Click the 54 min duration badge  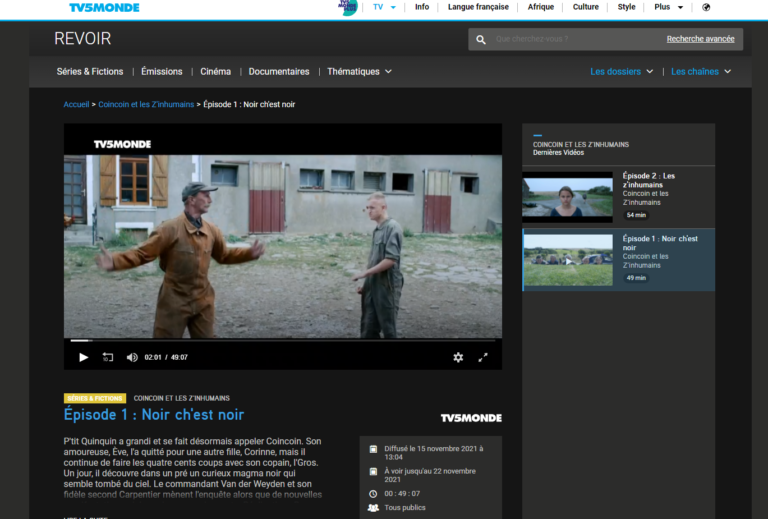636,215
